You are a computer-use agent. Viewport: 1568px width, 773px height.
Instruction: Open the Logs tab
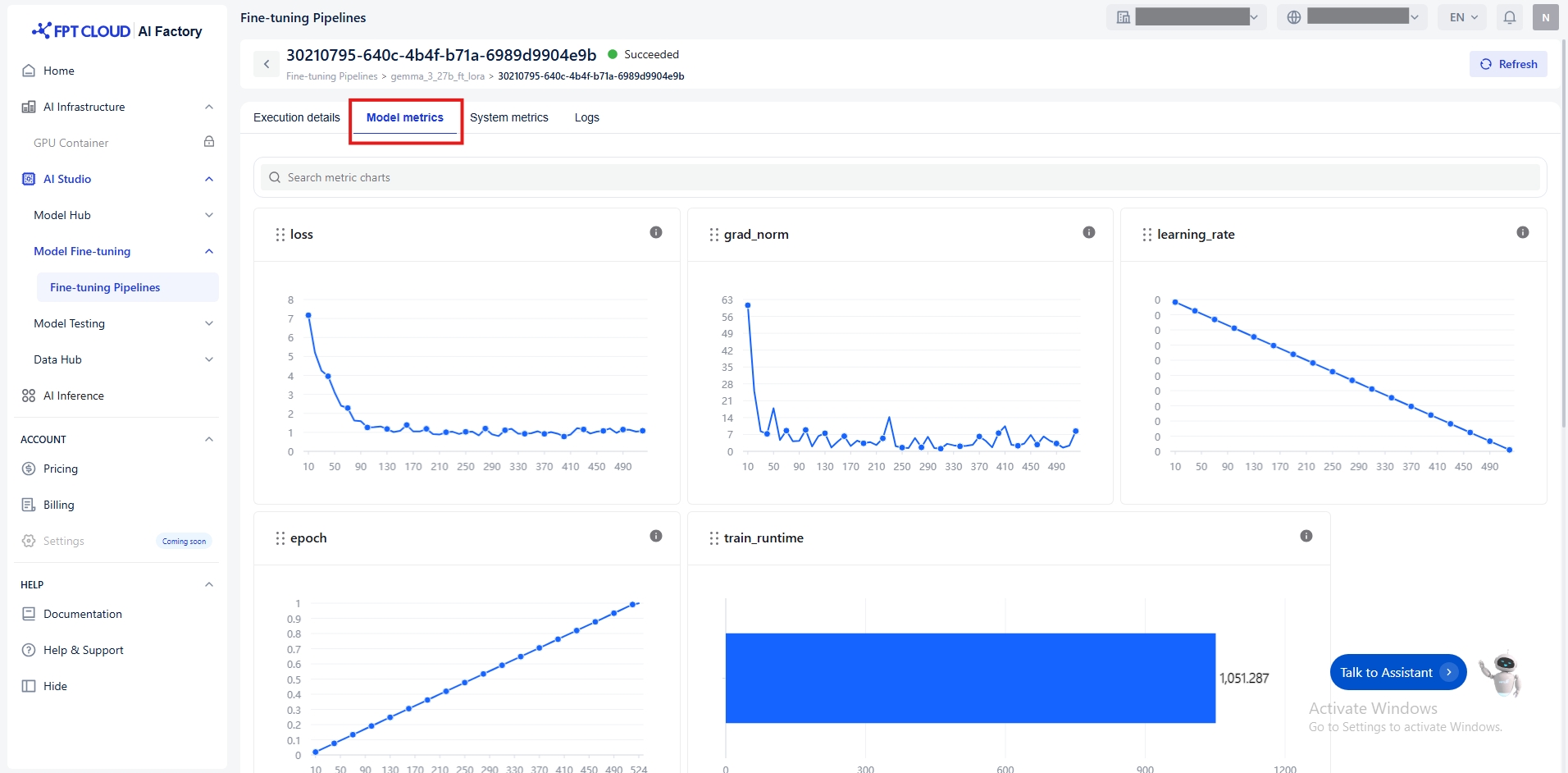(586, 117)
